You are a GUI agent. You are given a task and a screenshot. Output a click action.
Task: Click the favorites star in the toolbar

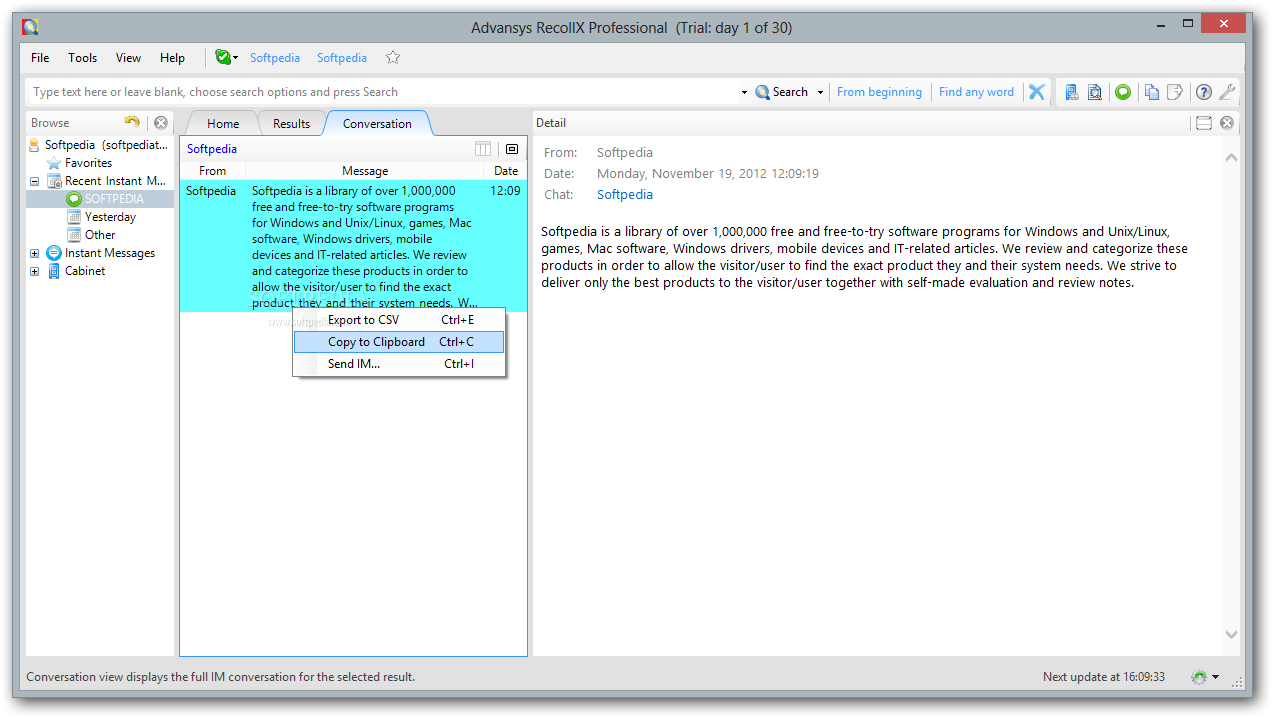click(x=393, y=58)
